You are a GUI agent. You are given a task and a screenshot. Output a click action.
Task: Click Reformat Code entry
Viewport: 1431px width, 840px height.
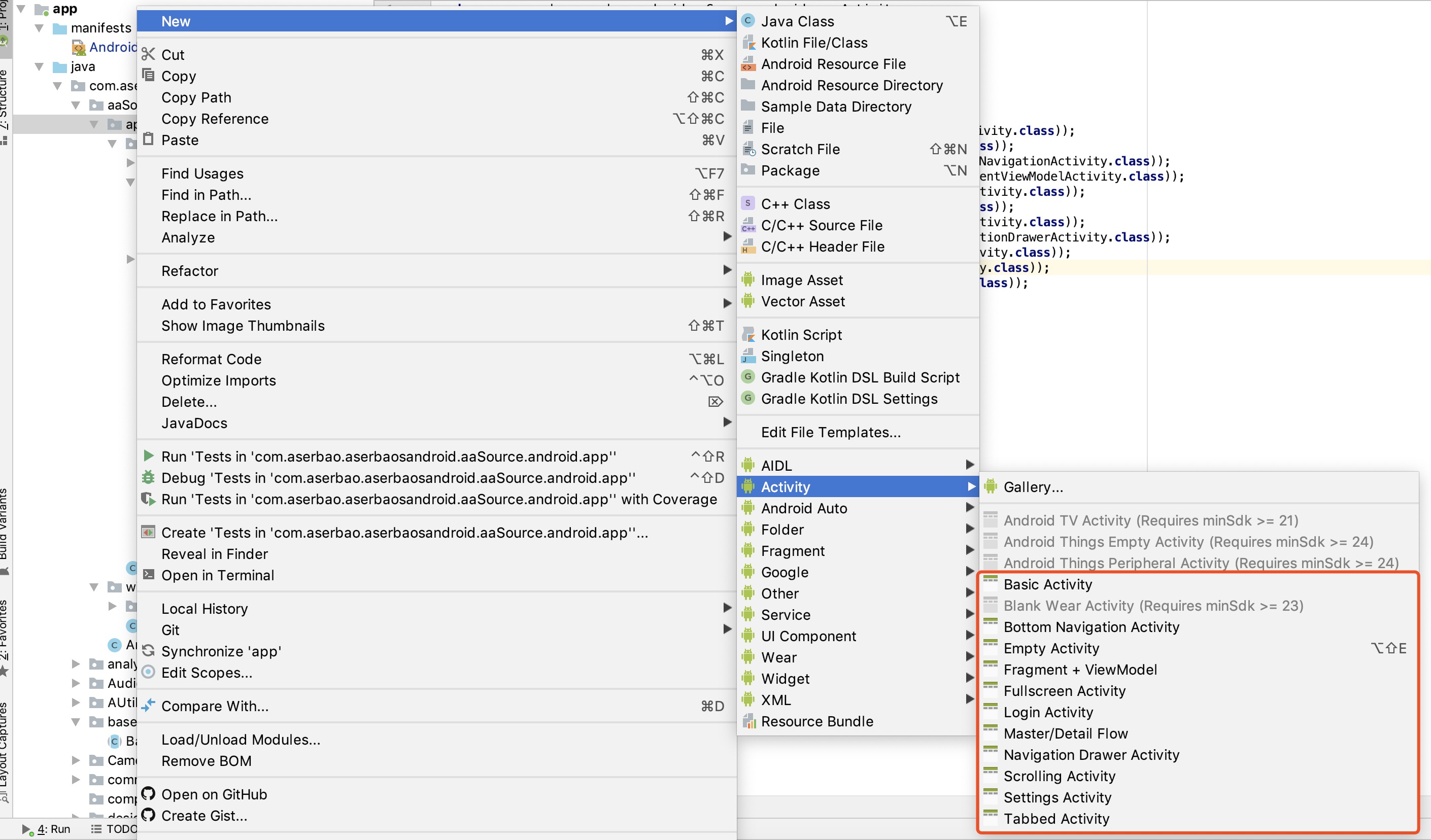[x=437, y=359]
